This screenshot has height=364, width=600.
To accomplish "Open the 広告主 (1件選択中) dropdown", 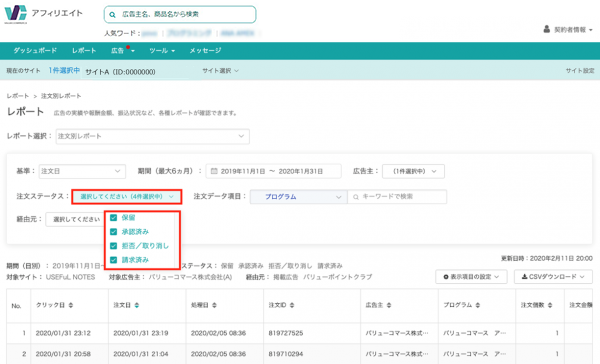I will (x=413, y=171).
